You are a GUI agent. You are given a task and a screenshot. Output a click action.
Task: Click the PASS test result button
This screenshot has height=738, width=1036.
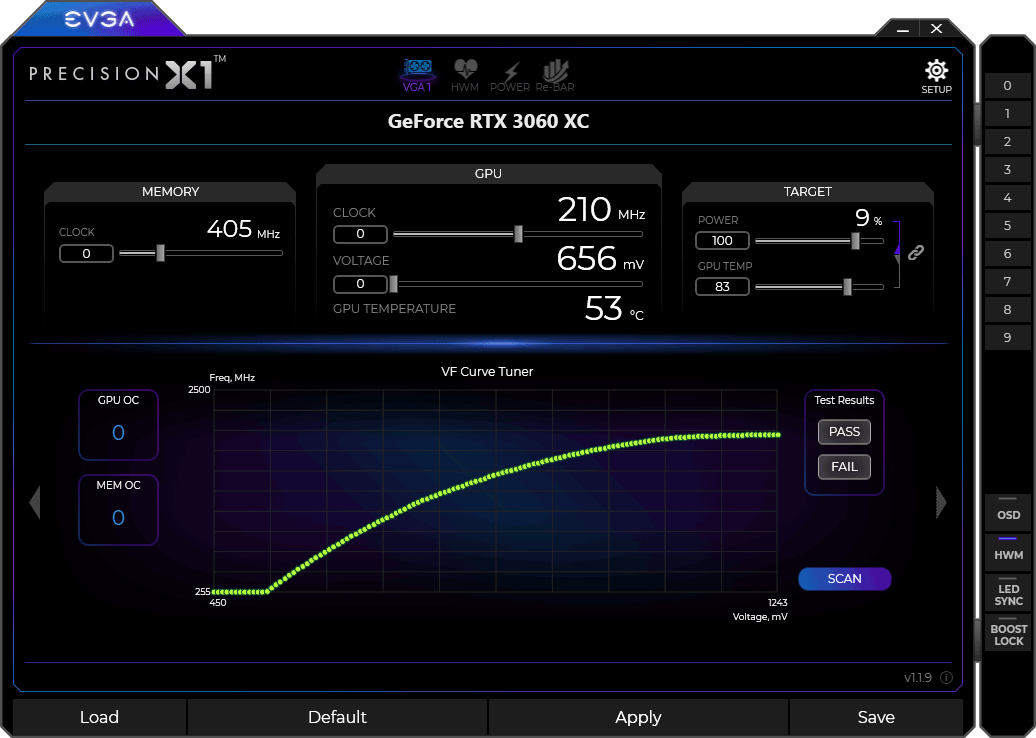pos(844,431)
